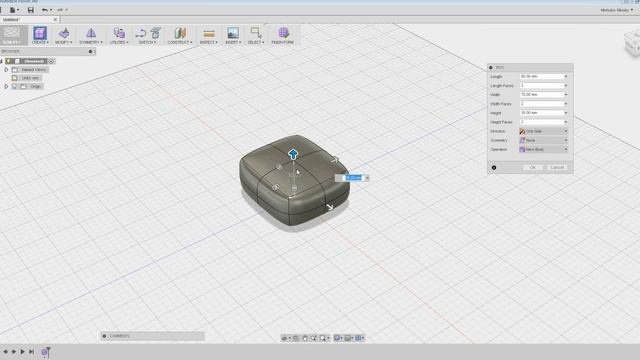Viewport: 640px width, 360px height.
Task: Click the Modify Edit Form icon
Action: click(x=64, y=33)
